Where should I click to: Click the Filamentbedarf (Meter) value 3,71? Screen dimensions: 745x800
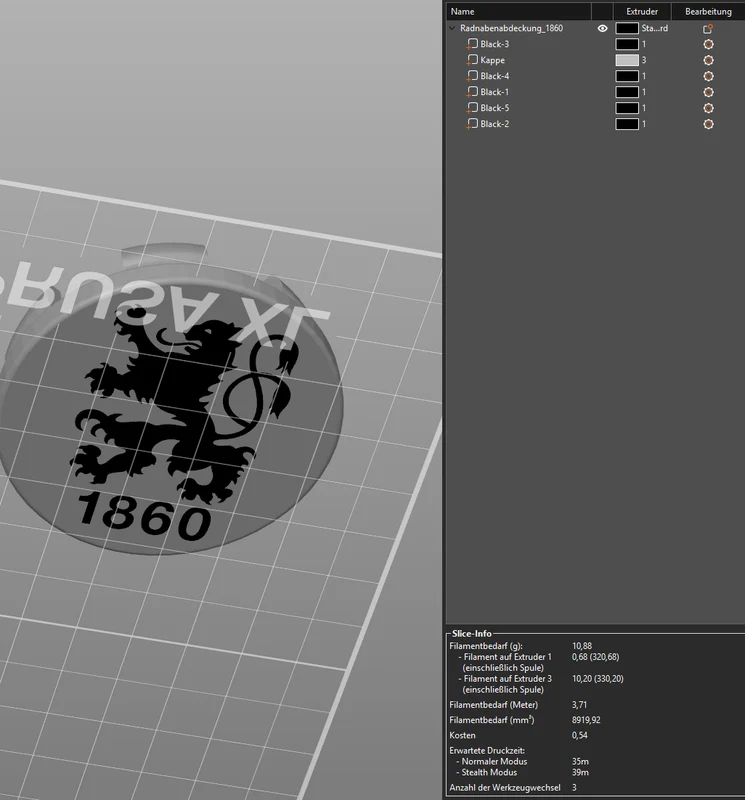click(579, 705)
